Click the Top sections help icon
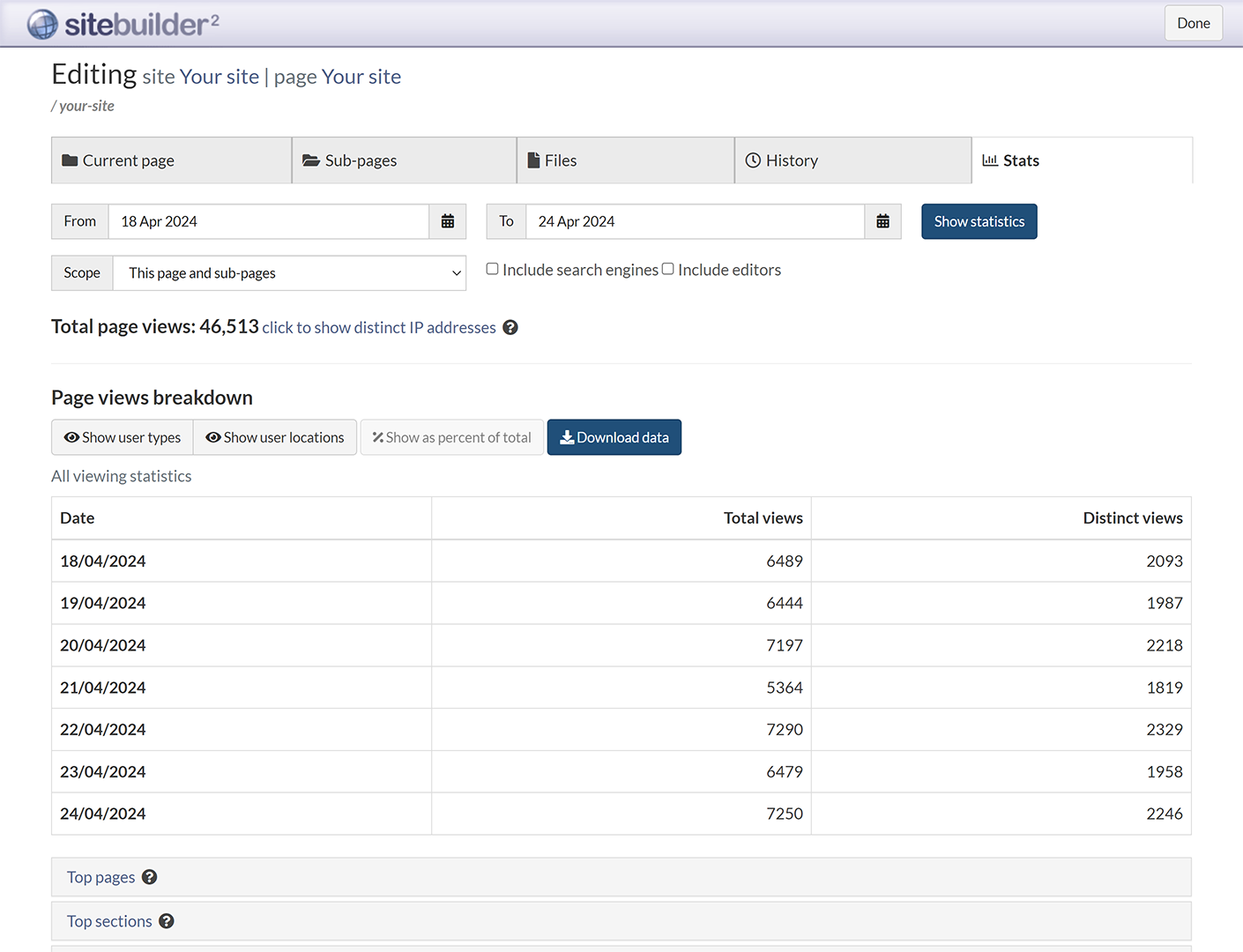The height and width of the screenshot is (952, 1243). [x=167, y=921]
